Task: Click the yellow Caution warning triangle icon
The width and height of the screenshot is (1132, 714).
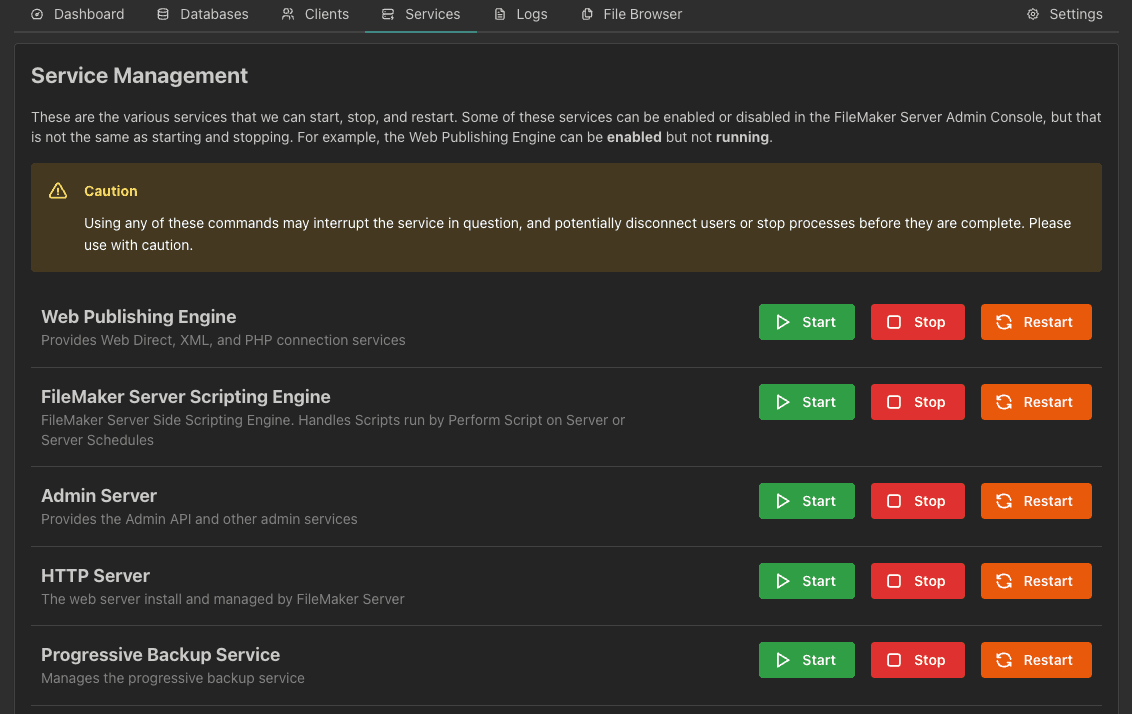Action: click(x=58, y=191)
